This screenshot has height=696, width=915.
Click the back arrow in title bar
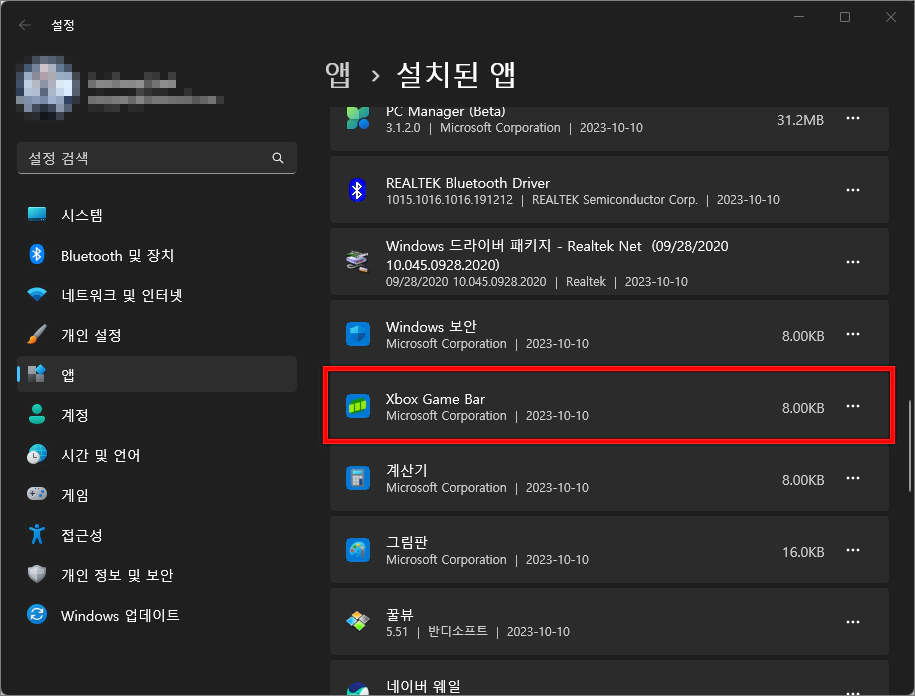[x=25, y=25]
